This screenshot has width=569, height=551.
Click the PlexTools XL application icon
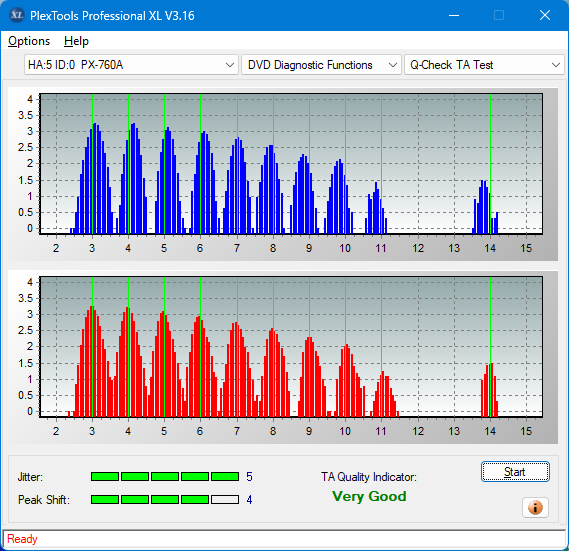(x=16, y=15)
